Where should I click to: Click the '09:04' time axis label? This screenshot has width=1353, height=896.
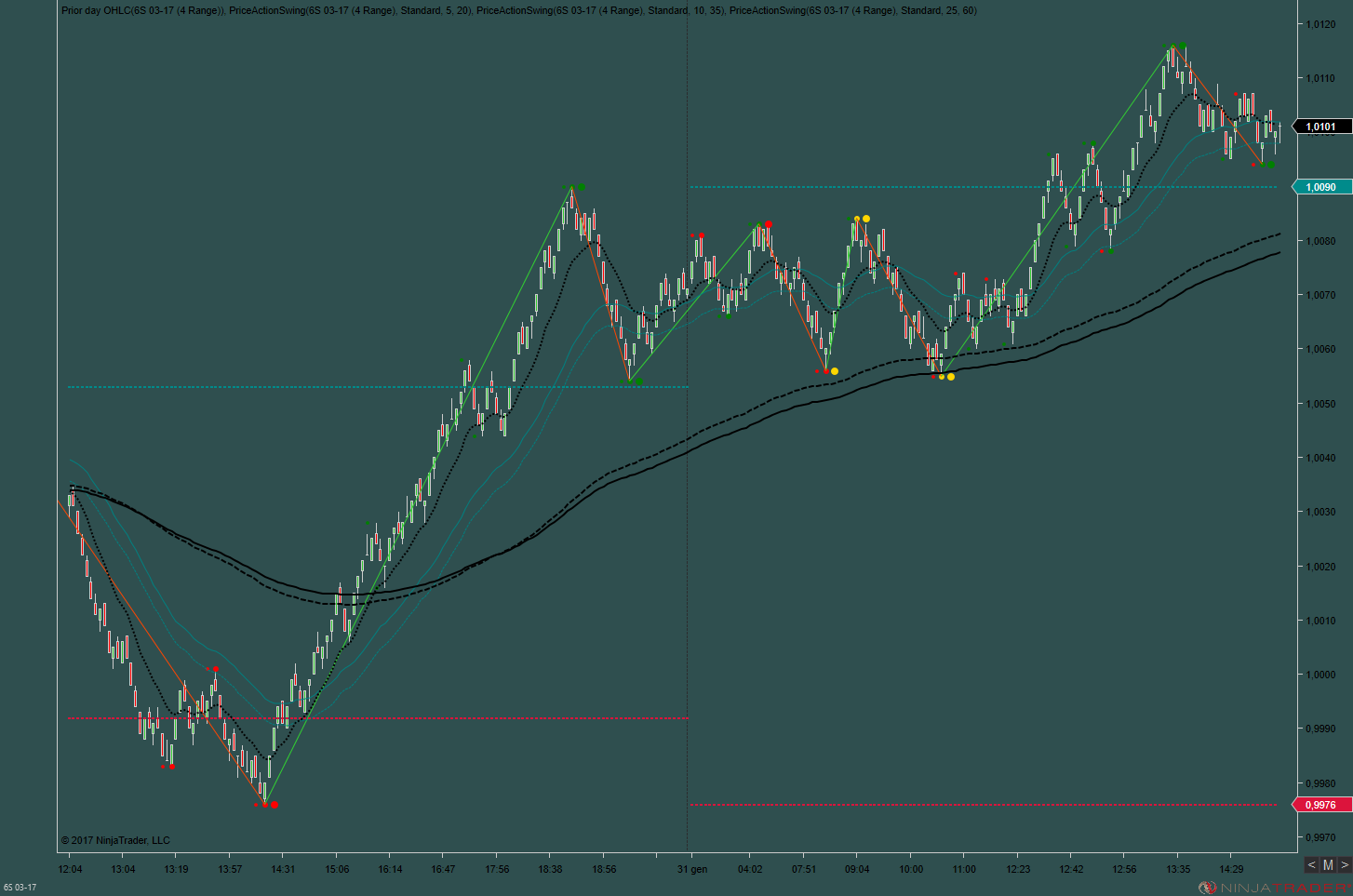point(857,869)
